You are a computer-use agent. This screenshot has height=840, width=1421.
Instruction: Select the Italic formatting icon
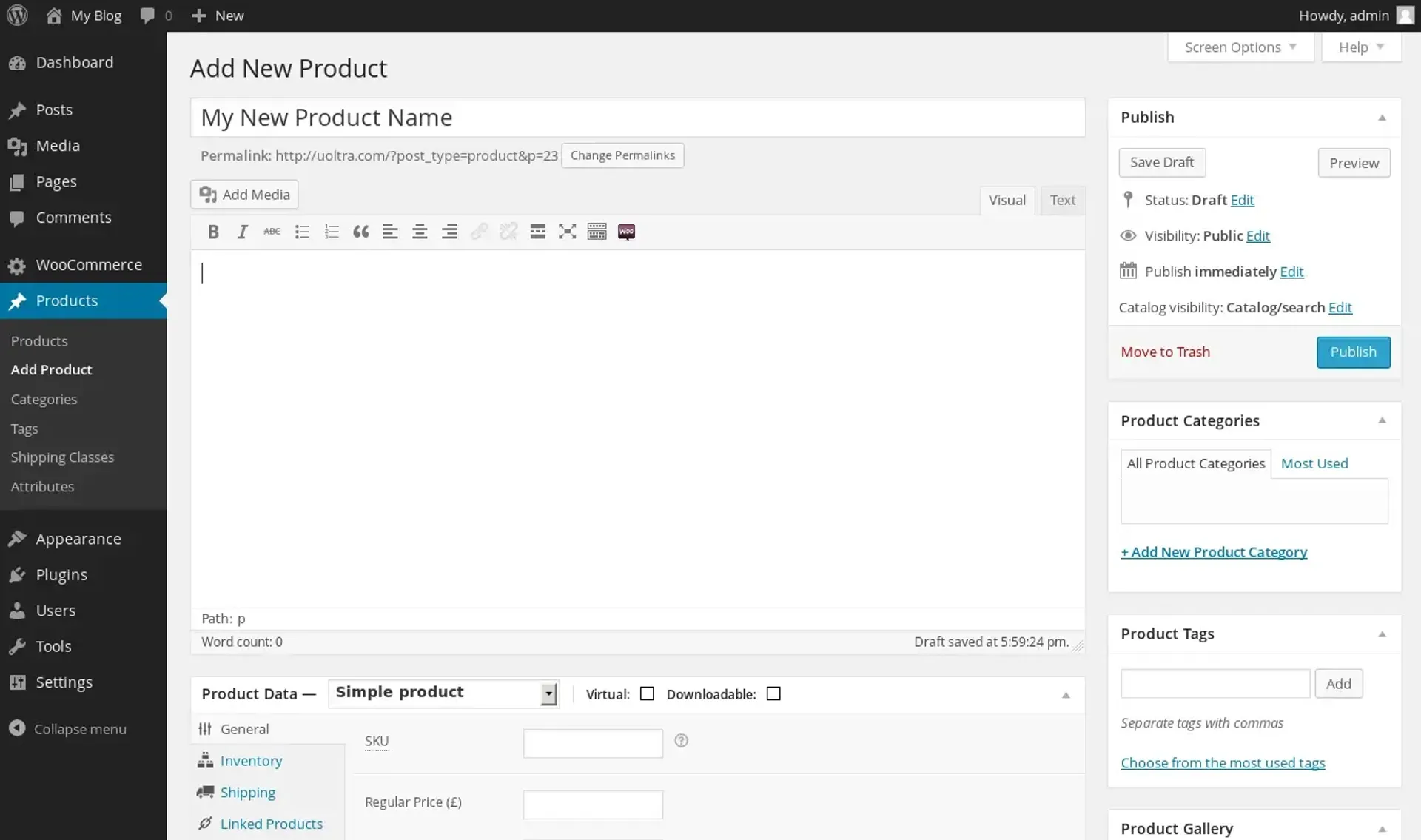pyautogui.click(x=242, y=231)
